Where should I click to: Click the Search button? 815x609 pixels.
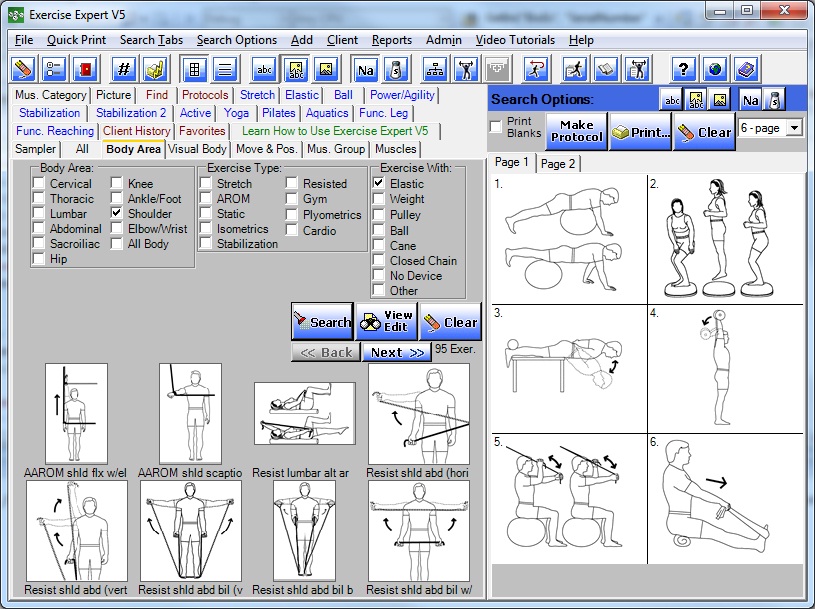322,322
